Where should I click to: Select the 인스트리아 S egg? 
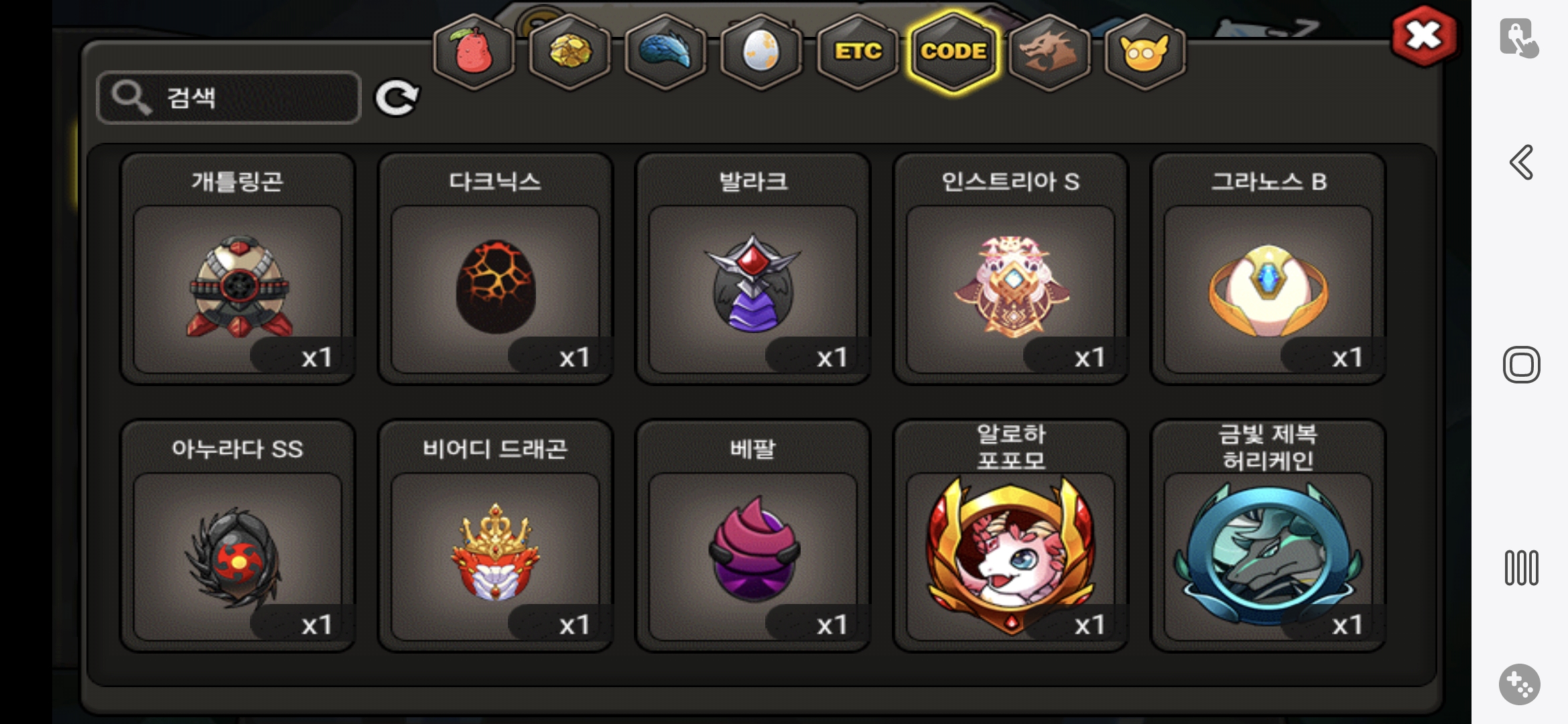tap(1010, 269)
